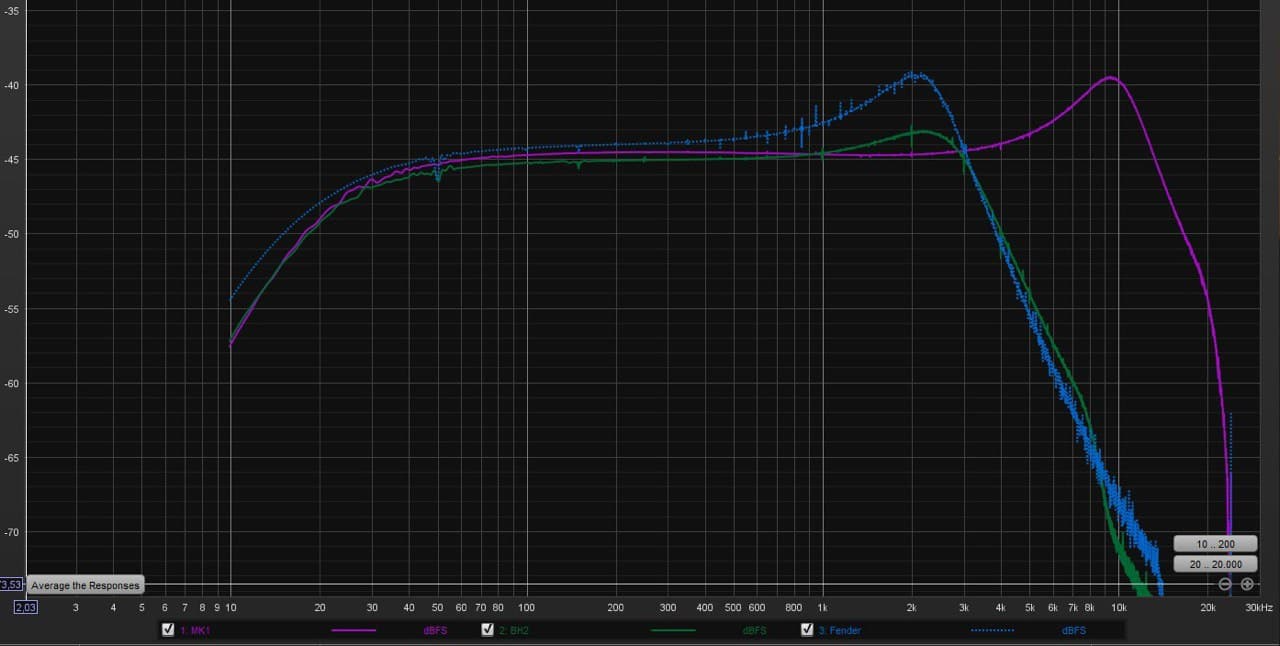The width and height of the screenshot is (1280, 646).
Task: Click the magenta MK1 line sample
Action: click(353, 631)
